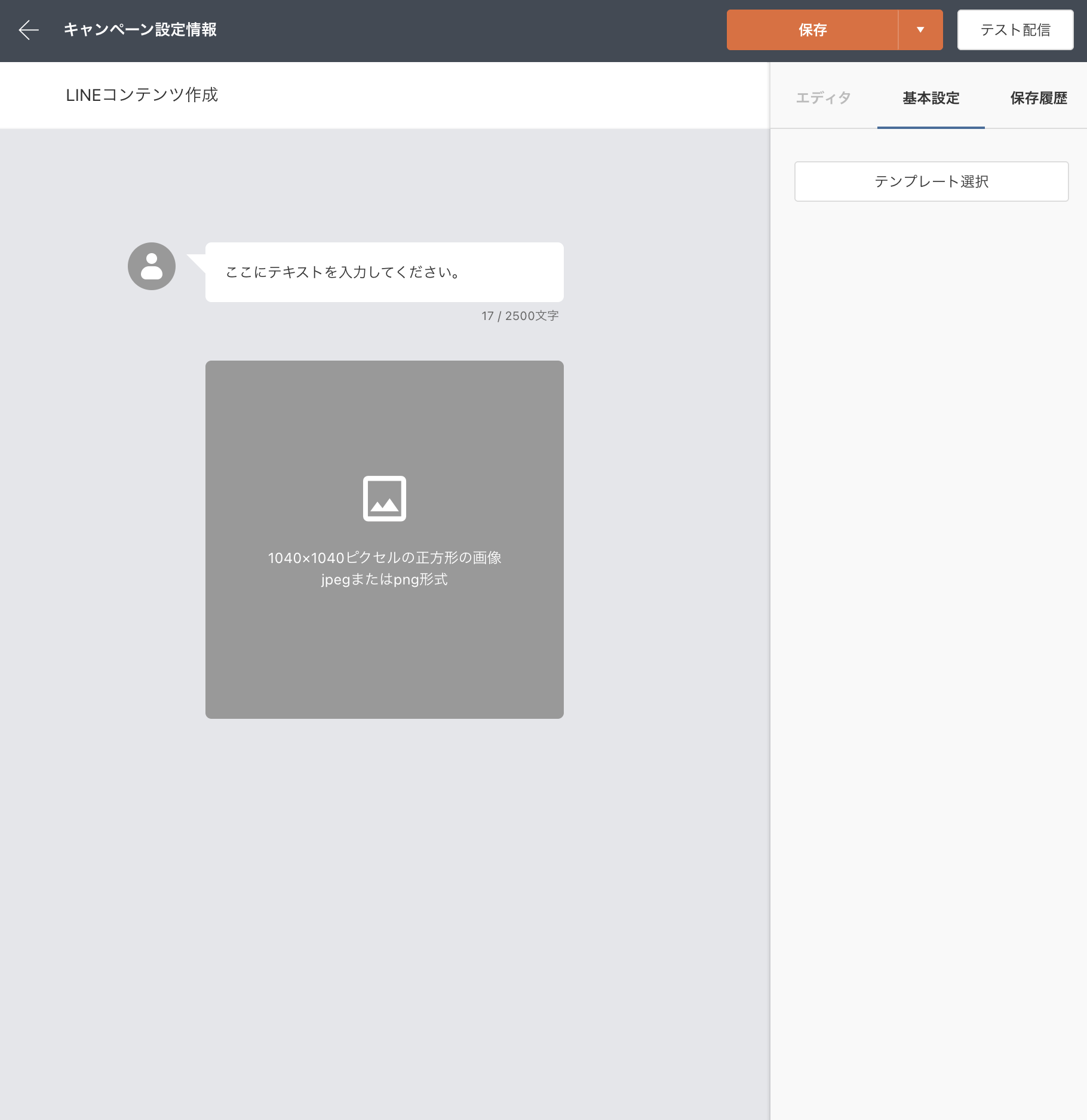Click the speech bubble tail pointer
The width and height of the screenshot is (1087, 1120).
point(197,261)
